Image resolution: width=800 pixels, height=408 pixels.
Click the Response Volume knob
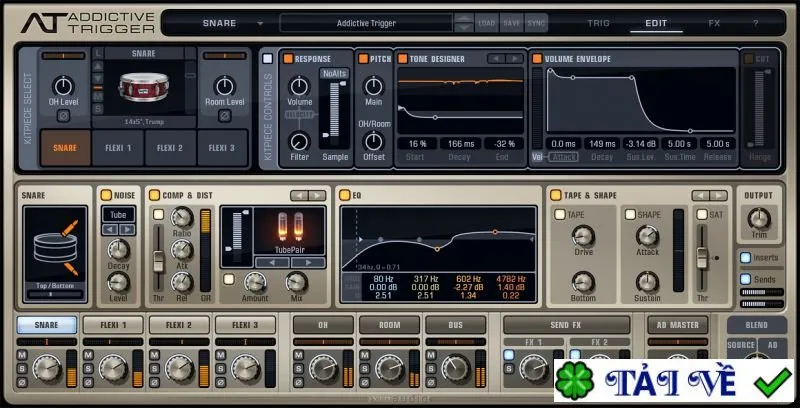[299, 86]
